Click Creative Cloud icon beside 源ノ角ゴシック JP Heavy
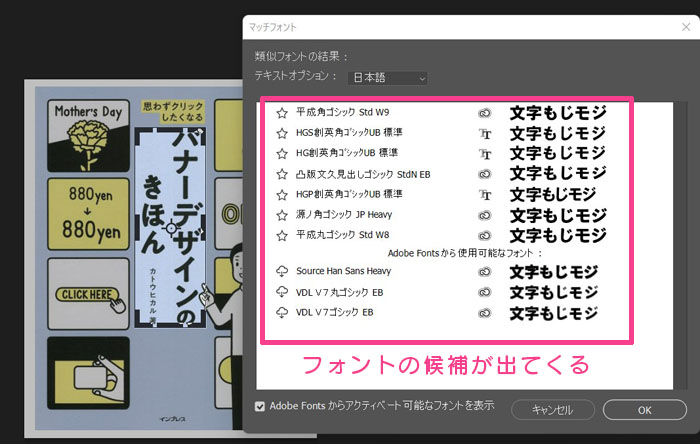This screenshot has height=444, width=700. 485,216
